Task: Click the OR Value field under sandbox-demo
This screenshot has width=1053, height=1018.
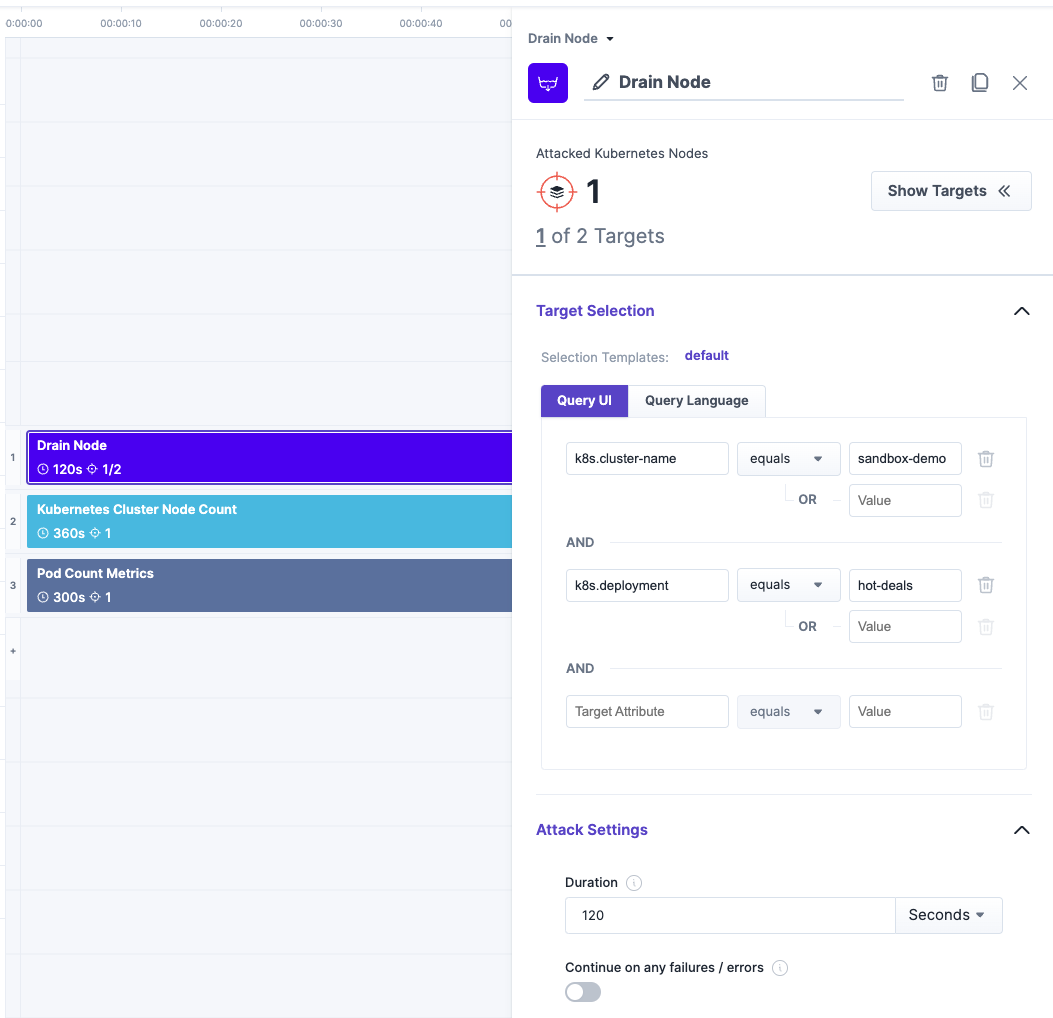Action: coord(905,500)
